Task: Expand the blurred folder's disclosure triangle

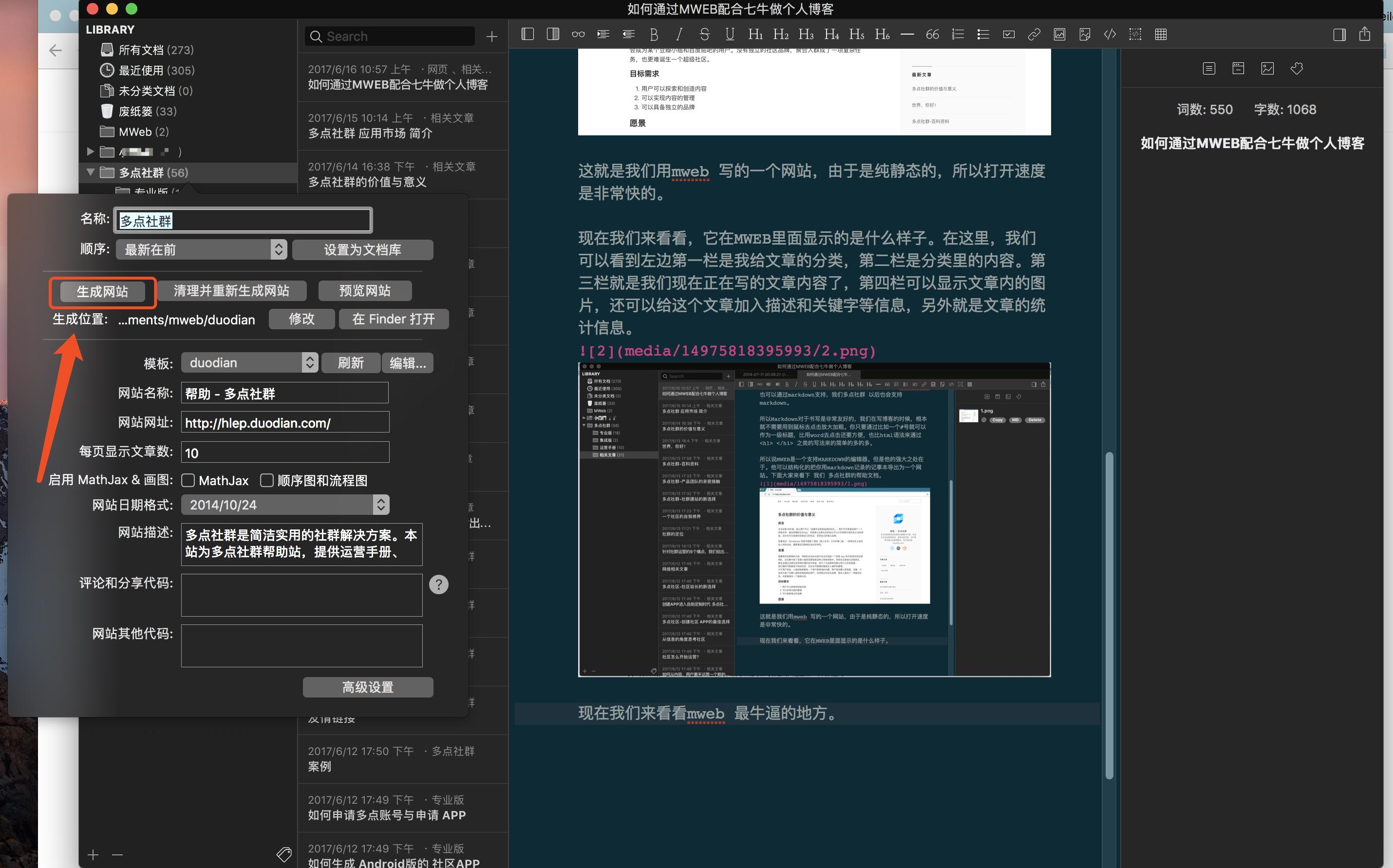Action: 90,151
